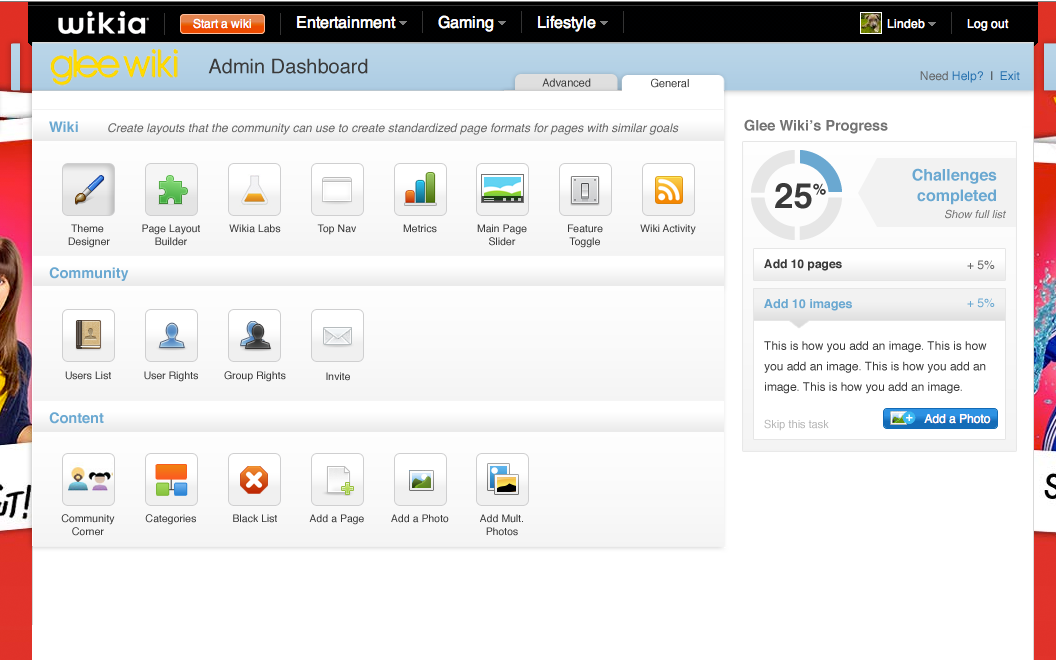This screenshot has height=660, width=1056.
Task: Open the Metrics bar chart icon
Action: [x=420, y=190]
